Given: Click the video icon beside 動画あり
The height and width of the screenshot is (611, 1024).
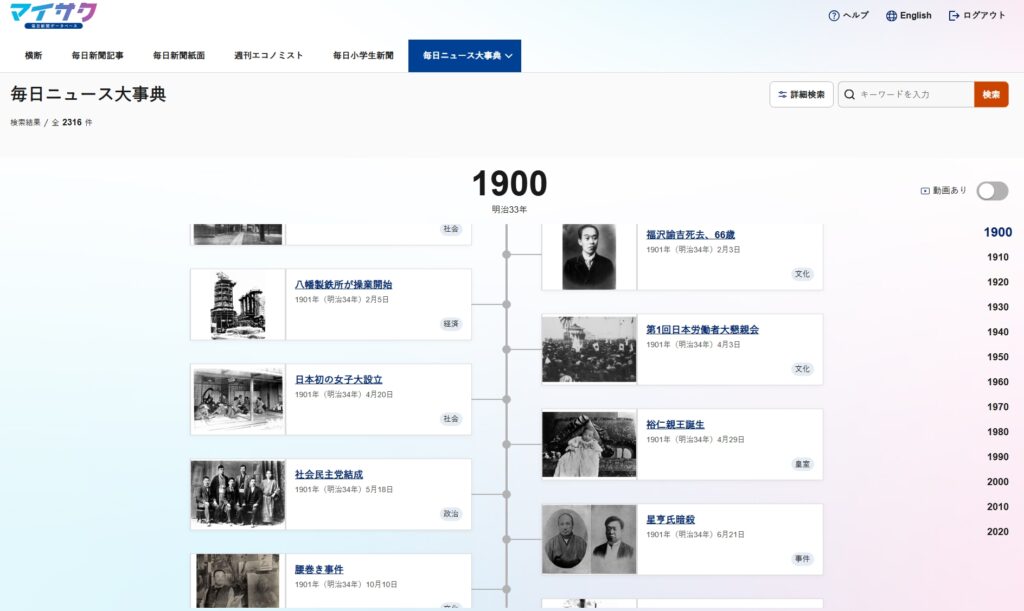Looking at the screenshot, I should 925,191.
